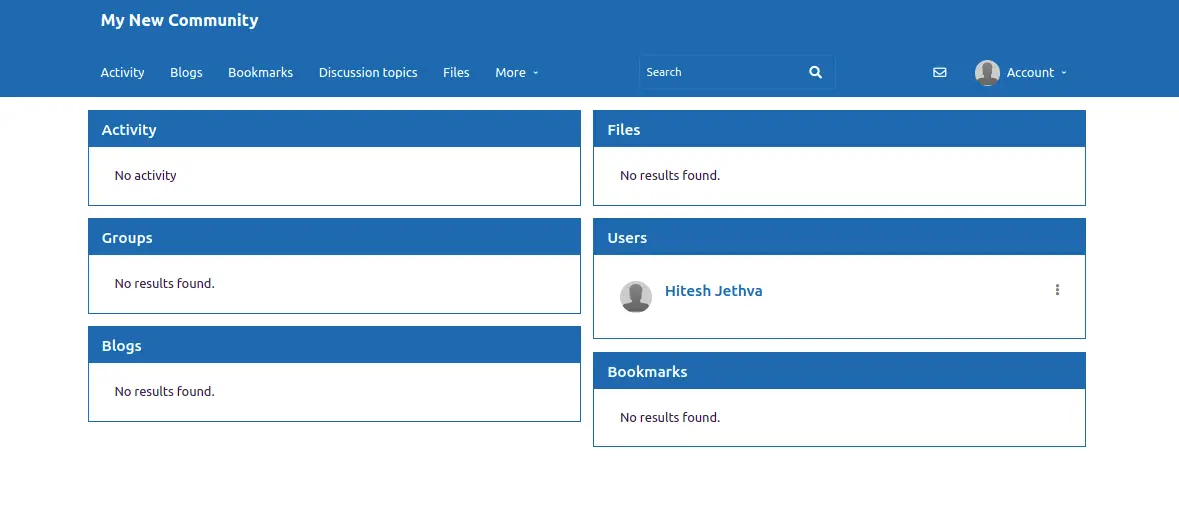Click the Blogs widget header

[x=335, y=346]
